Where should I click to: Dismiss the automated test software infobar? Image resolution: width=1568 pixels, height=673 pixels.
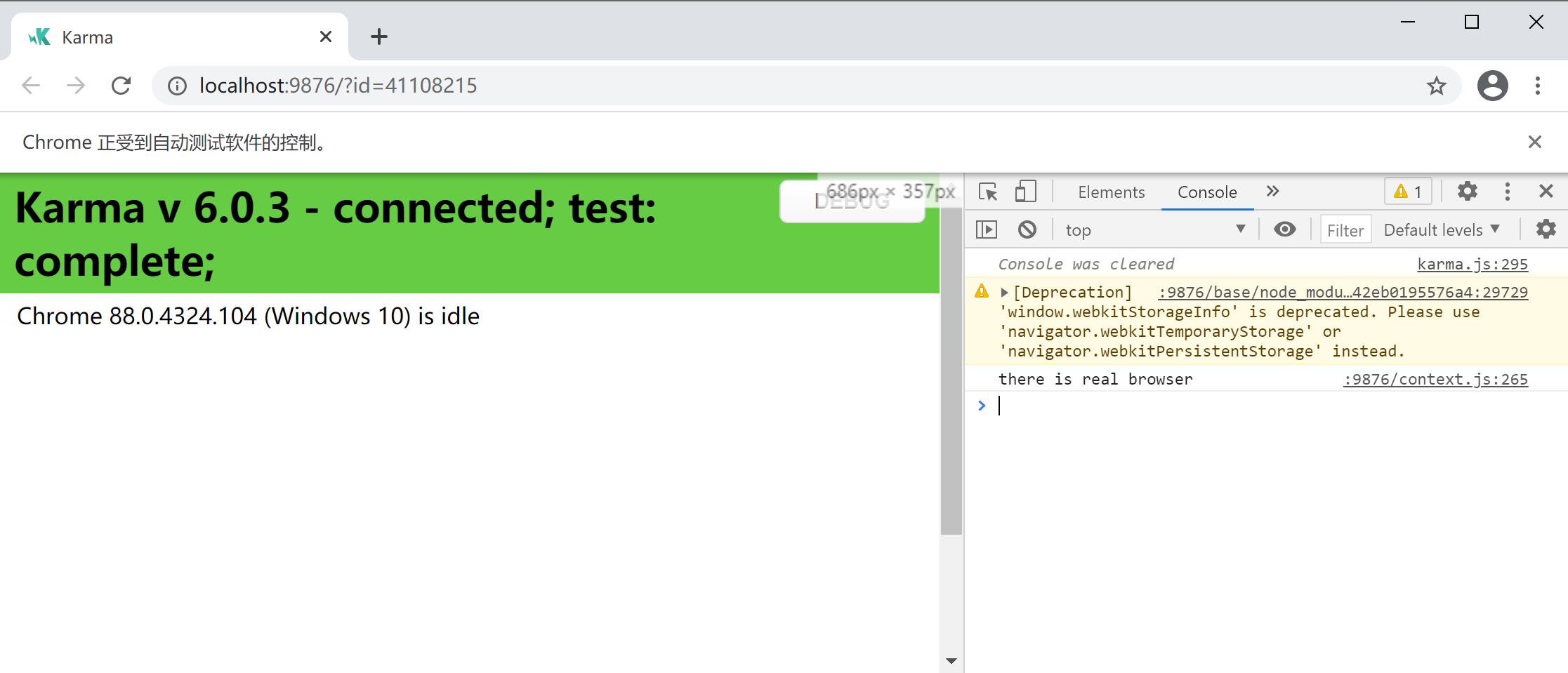tap(1534, 142)
